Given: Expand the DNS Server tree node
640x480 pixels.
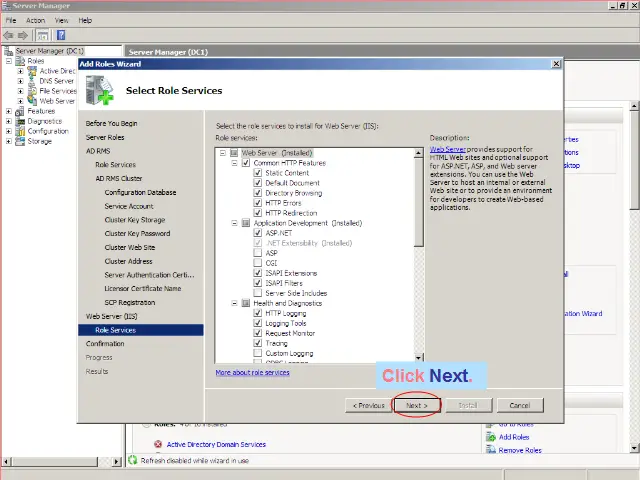Looking at the screenshot, I should 20,81.
